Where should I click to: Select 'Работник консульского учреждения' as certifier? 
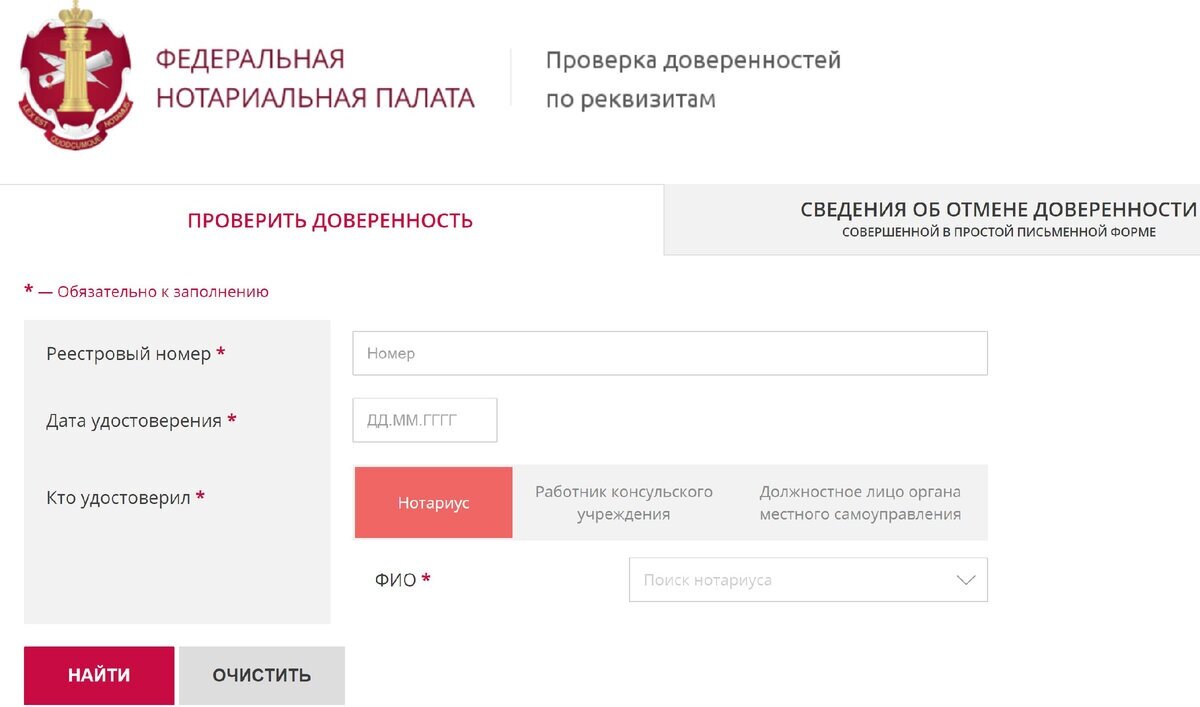click(625, 502)
